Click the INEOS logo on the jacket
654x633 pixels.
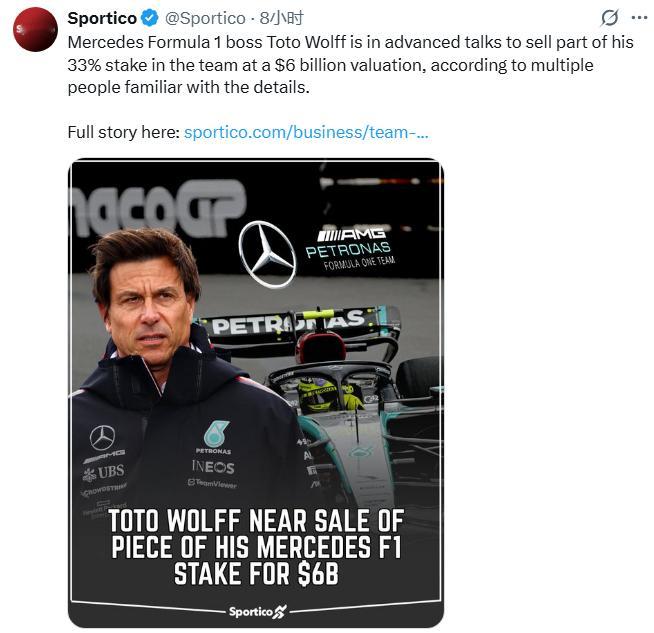pyautogui.click(x=213, y=467)
